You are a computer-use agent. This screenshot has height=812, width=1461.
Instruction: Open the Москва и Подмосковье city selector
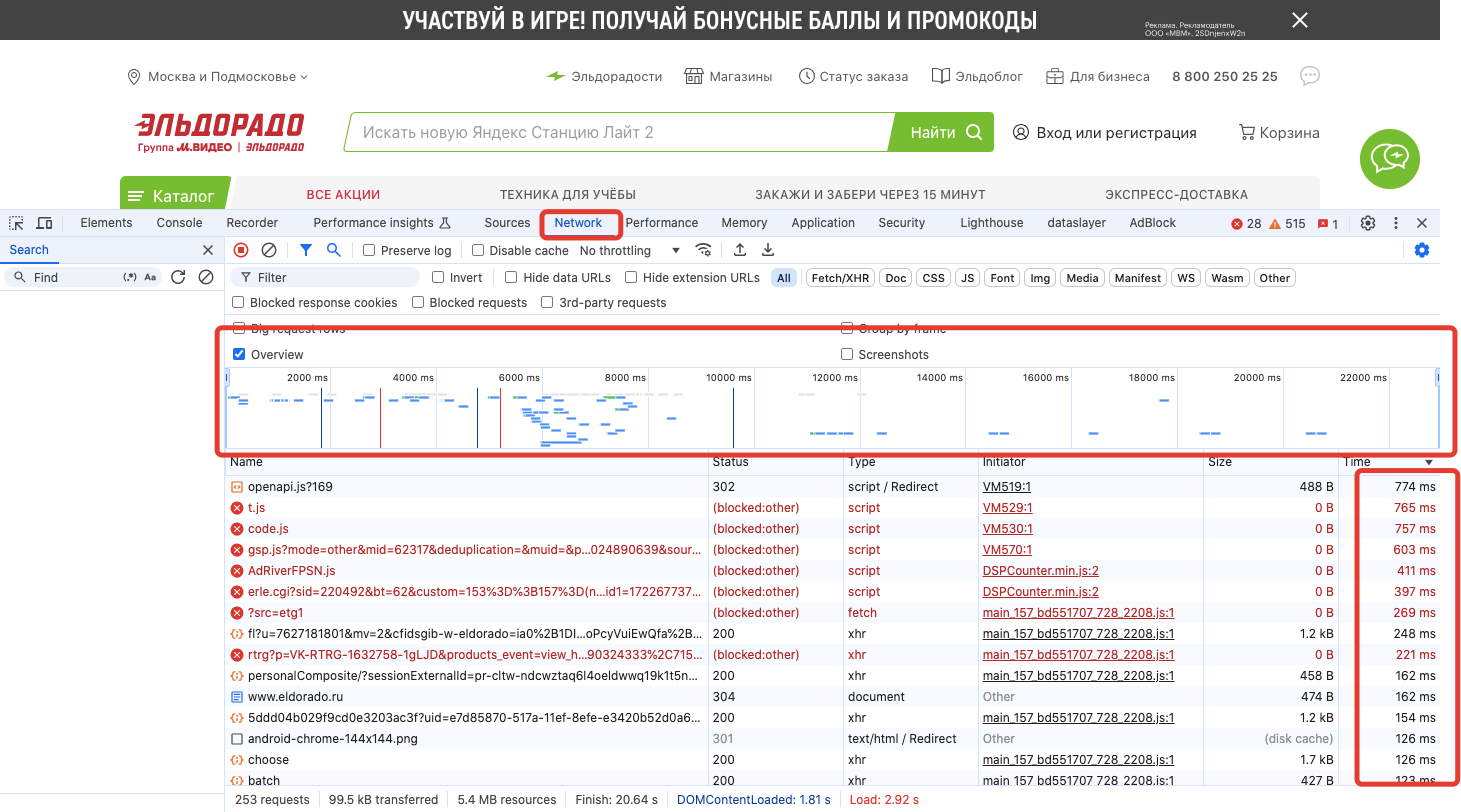218,77
